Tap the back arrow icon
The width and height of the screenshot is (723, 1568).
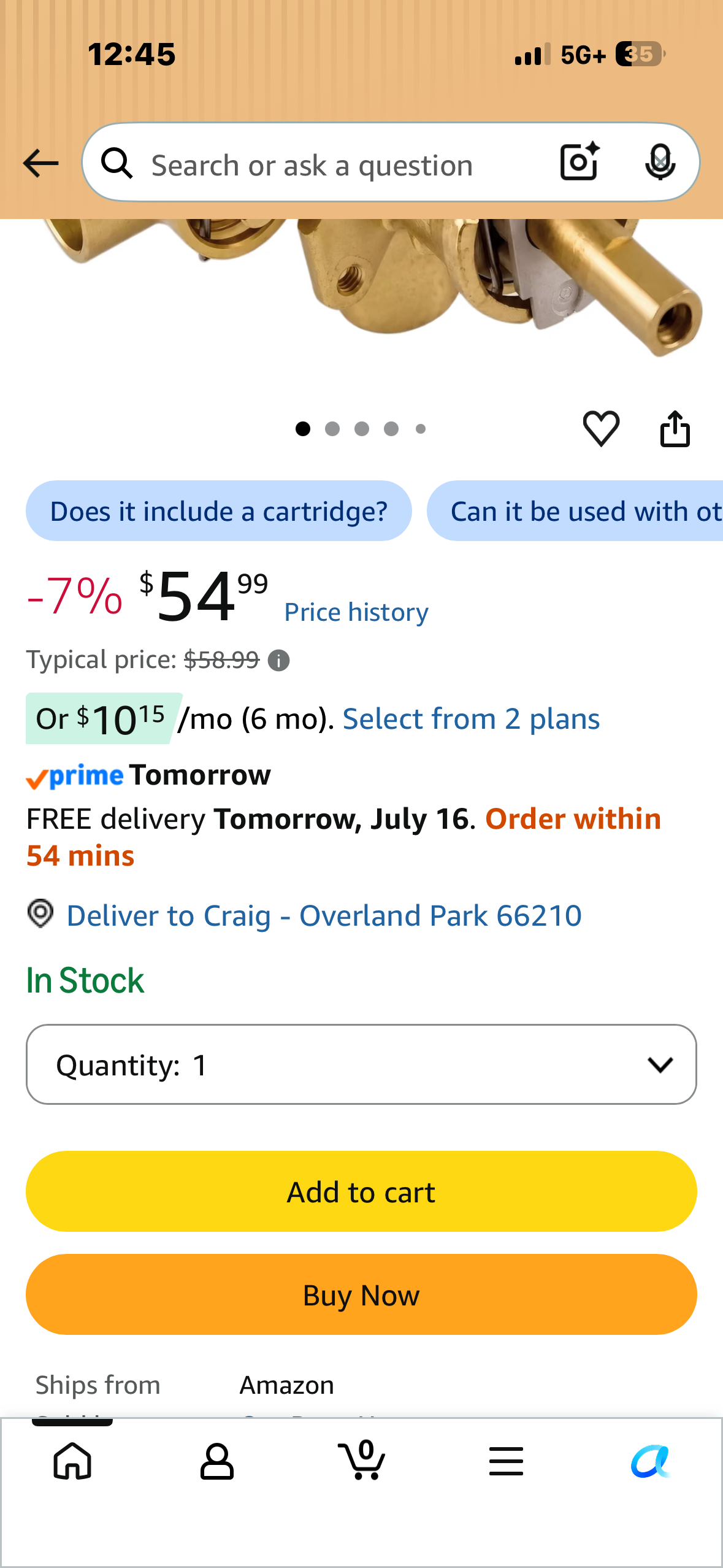40,163
